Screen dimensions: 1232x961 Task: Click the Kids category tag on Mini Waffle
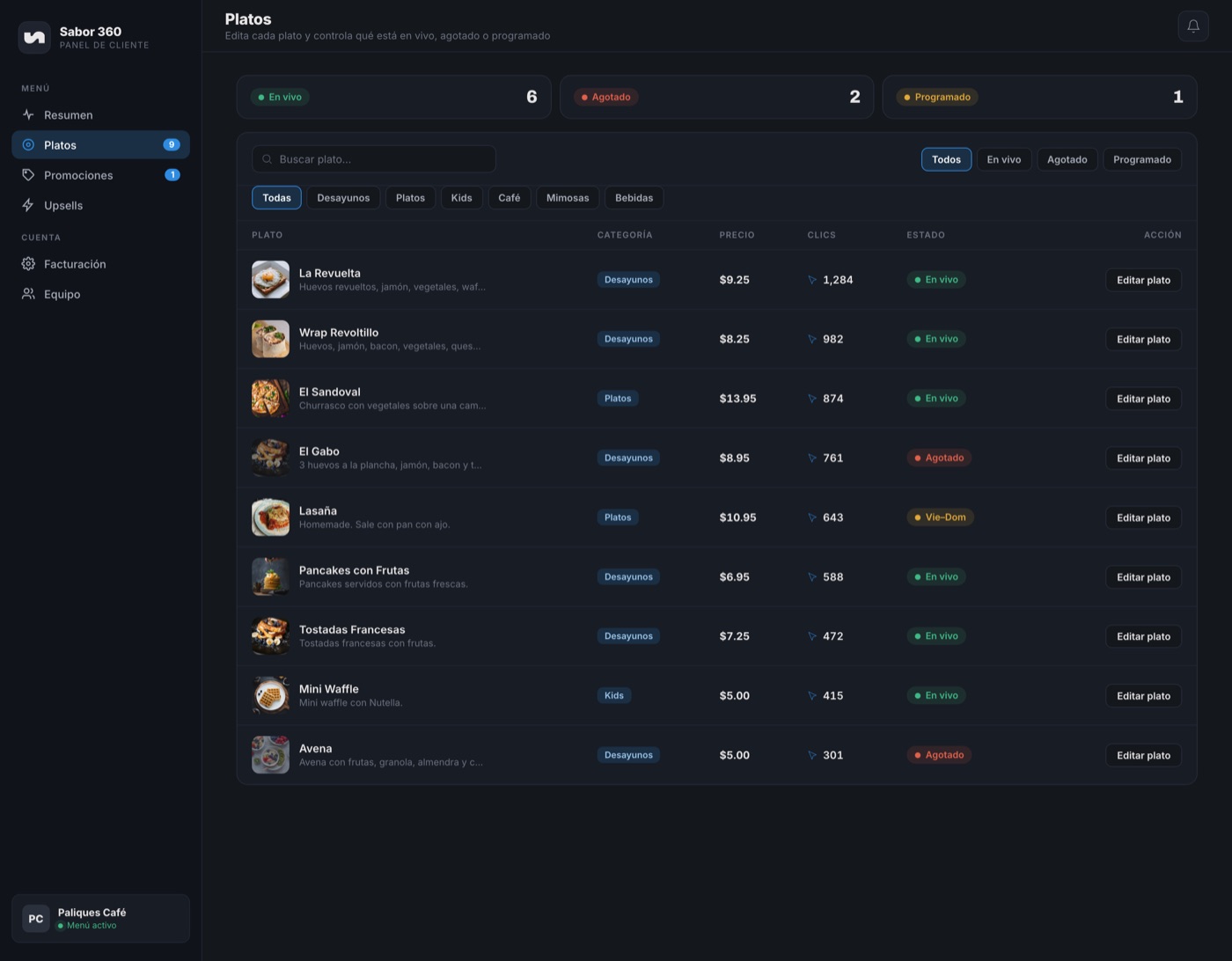click(613, 695)
